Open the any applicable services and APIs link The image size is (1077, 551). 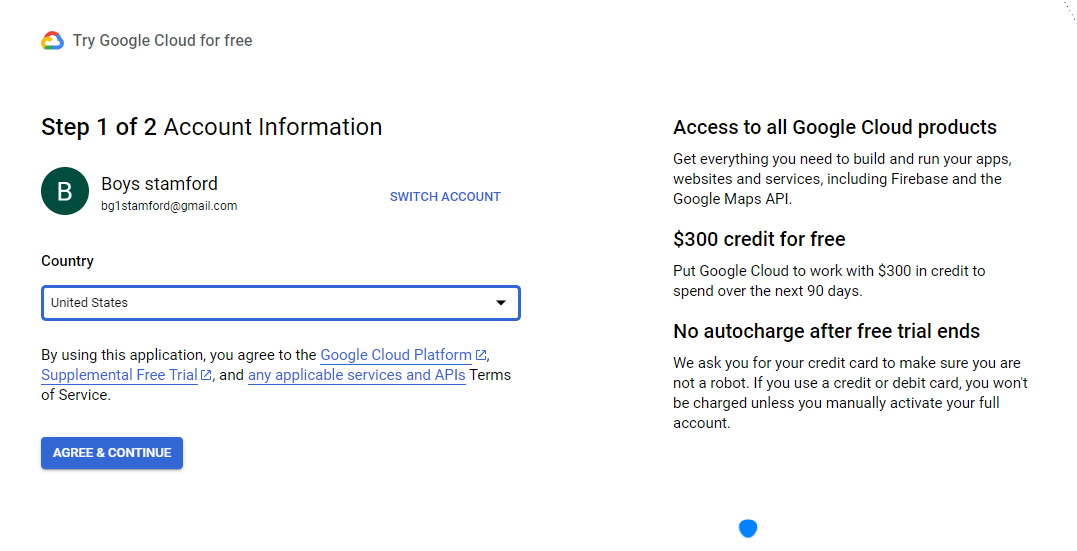pyautogui.click(x=356, y=375)
